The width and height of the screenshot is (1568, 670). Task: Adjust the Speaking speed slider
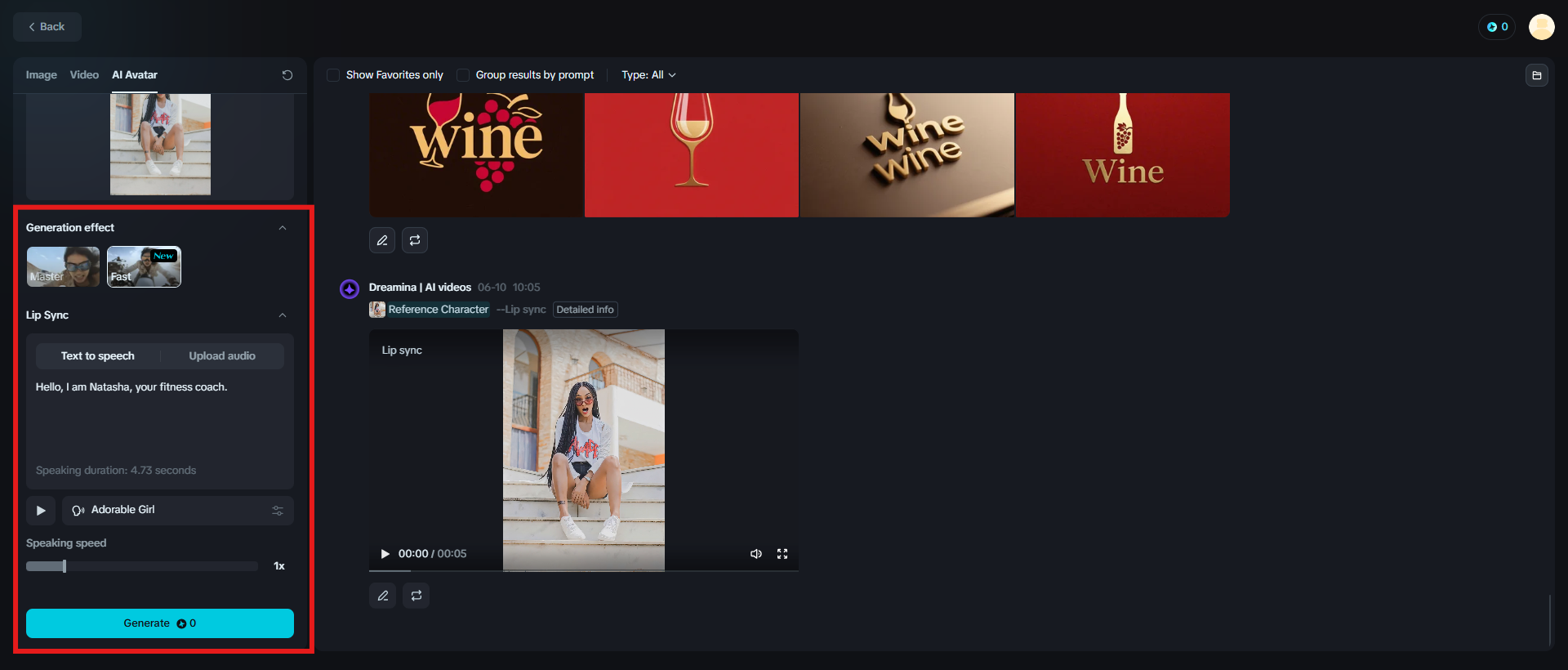142,566
